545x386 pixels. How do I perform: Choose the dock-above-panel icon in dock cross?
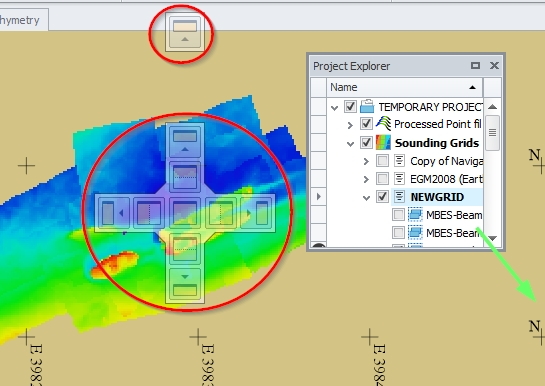click(x=185, y=176)
